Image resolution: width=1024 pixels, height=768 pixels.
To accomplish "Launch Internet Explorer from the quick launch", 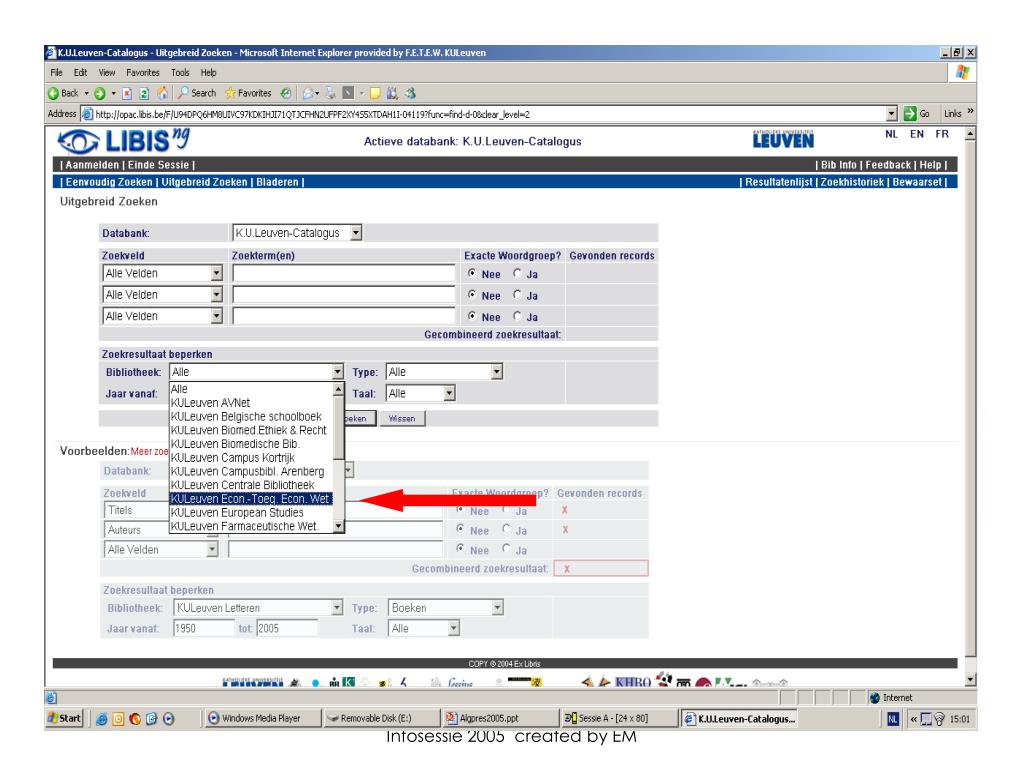I will tap(102, 719).
